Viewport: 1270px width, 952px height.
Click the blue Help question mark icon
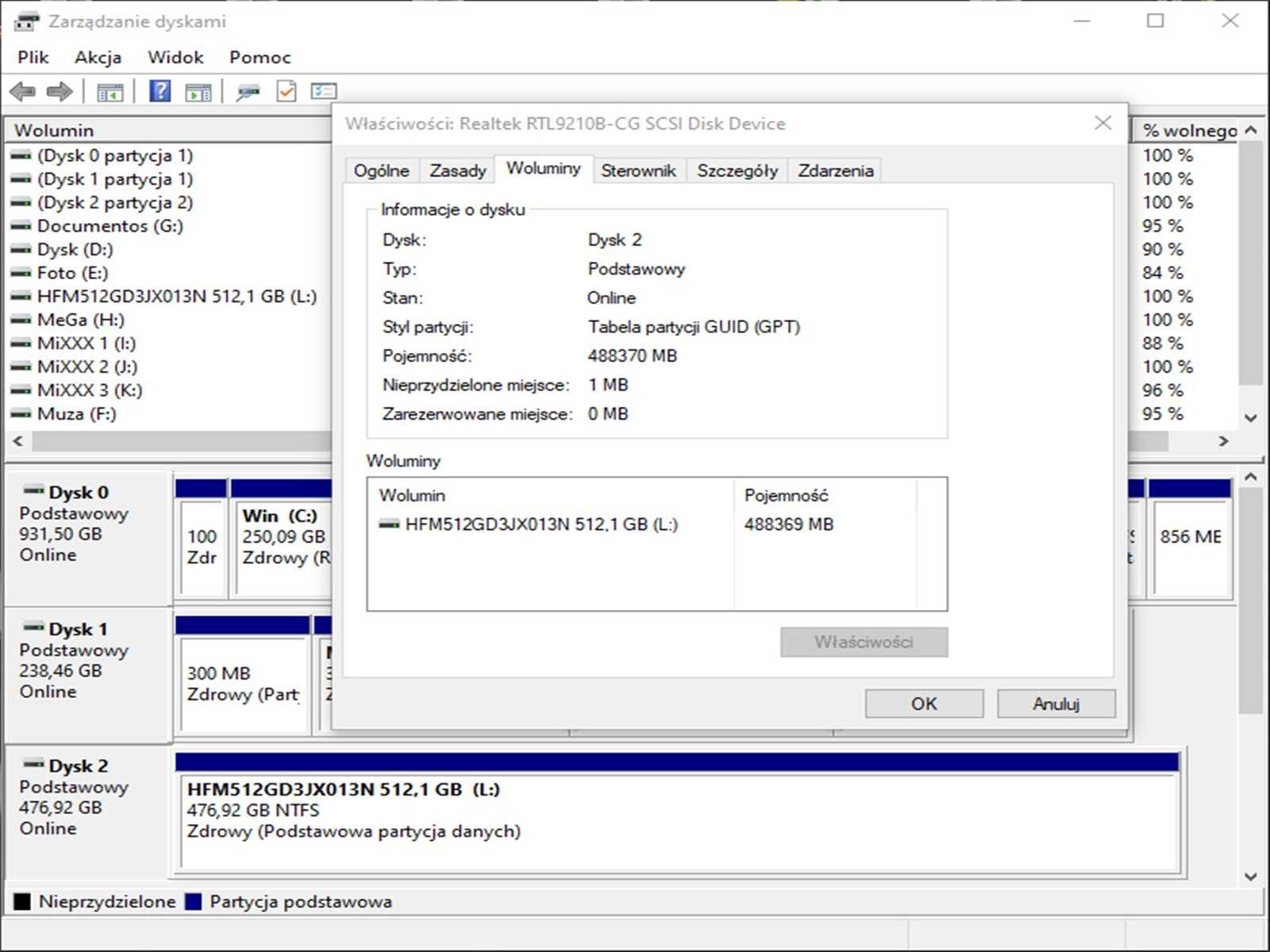coord(160,91)
